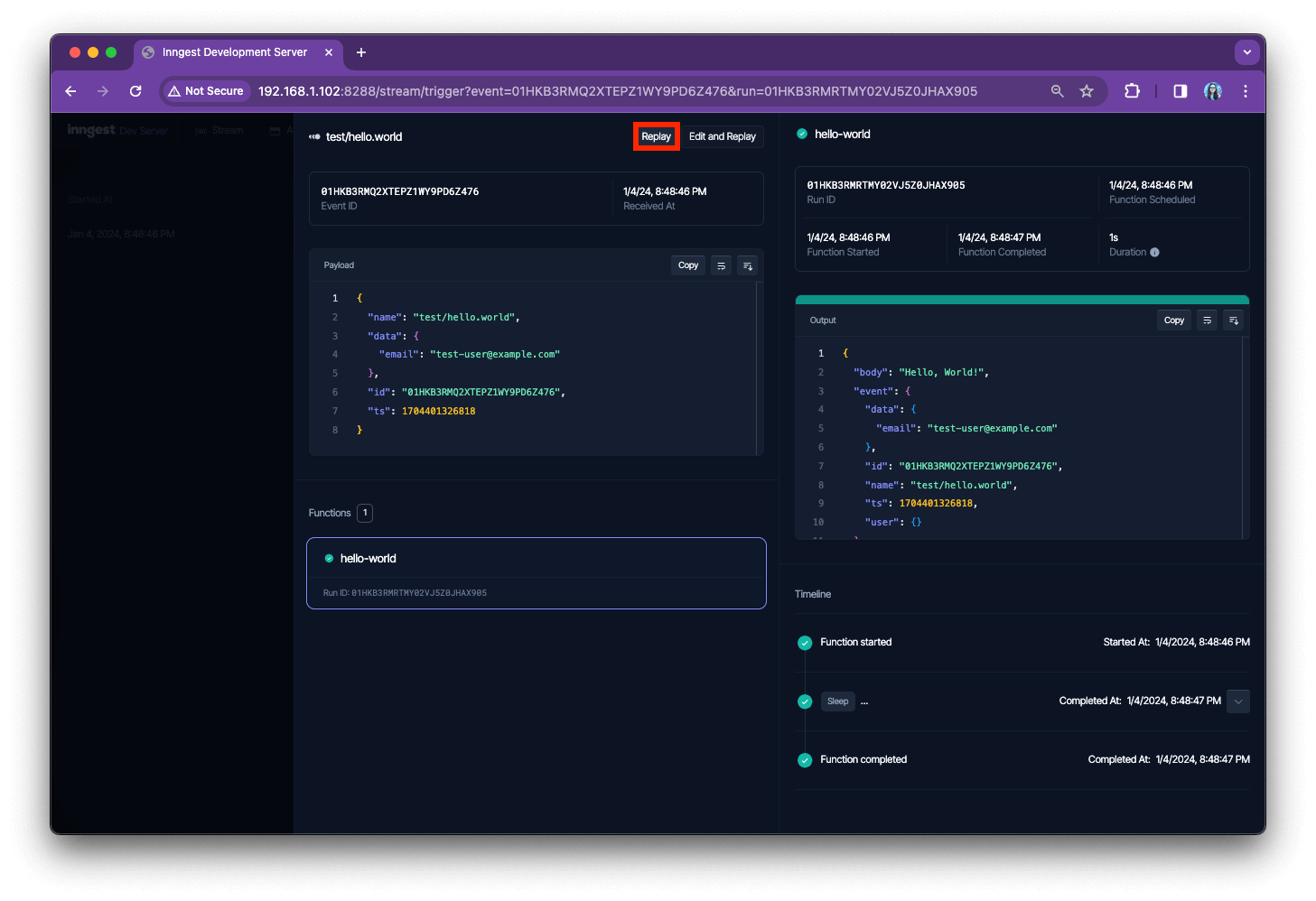This screenshot has width=1316, height=901.
Task: Reload the page with the refresh icon
Action: pyautogui.click(x=135, y=91)
